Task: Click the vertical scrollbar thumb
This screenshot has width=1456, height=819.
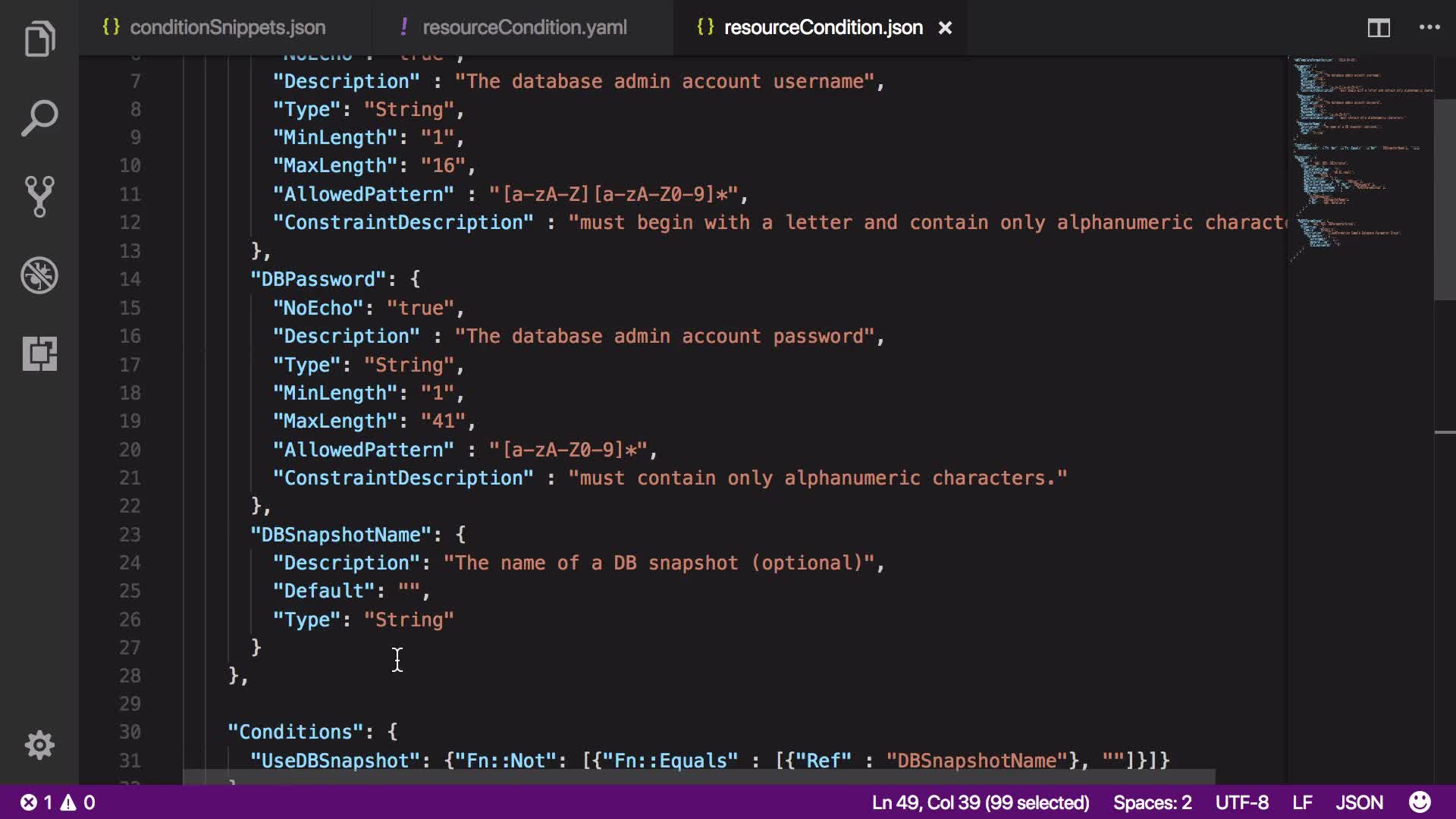Action: click(1444, 199)
